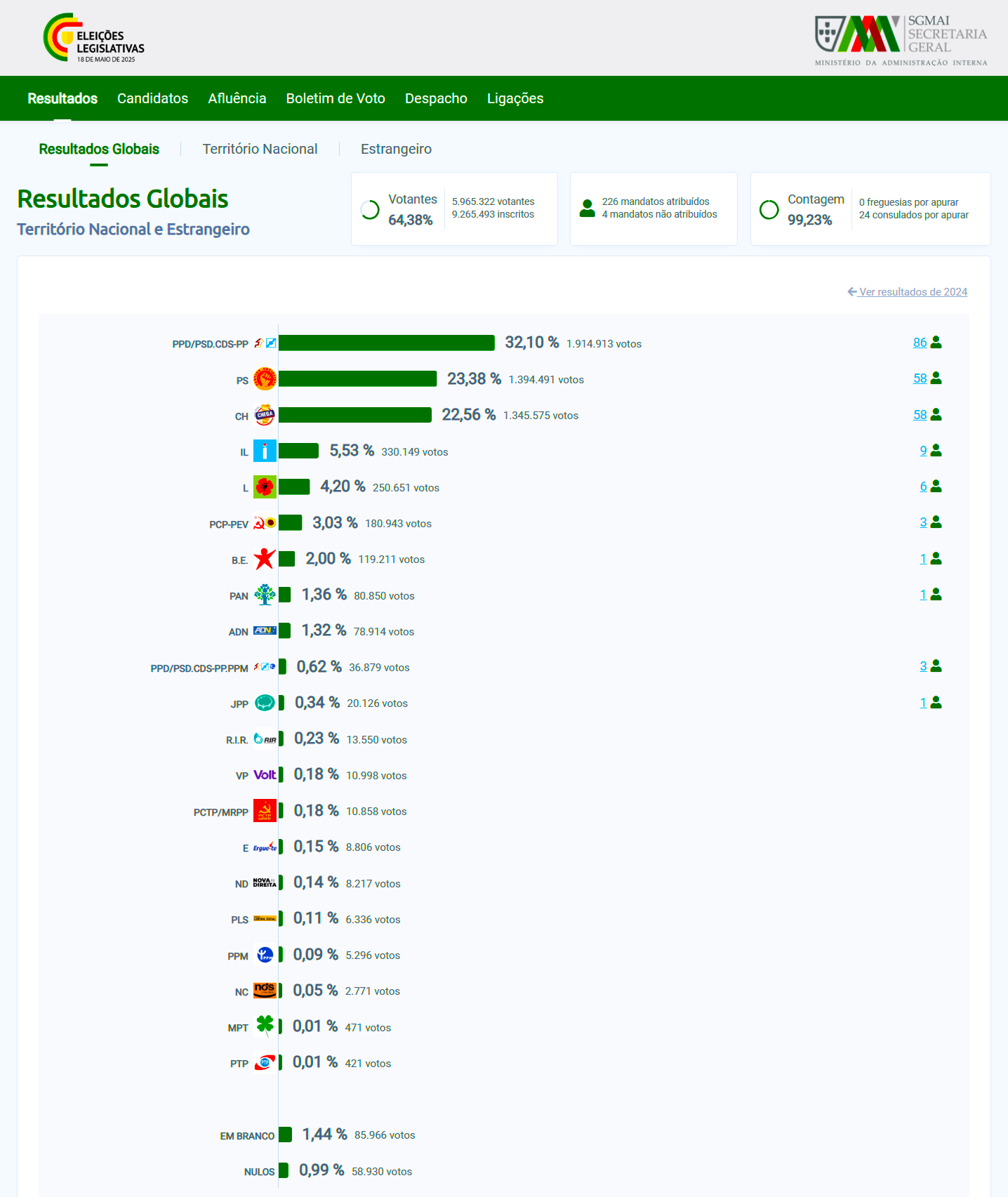This screenshot has width=1008, height=1197.
Task: Open the Afluência menu item
Action: (237, 98)
